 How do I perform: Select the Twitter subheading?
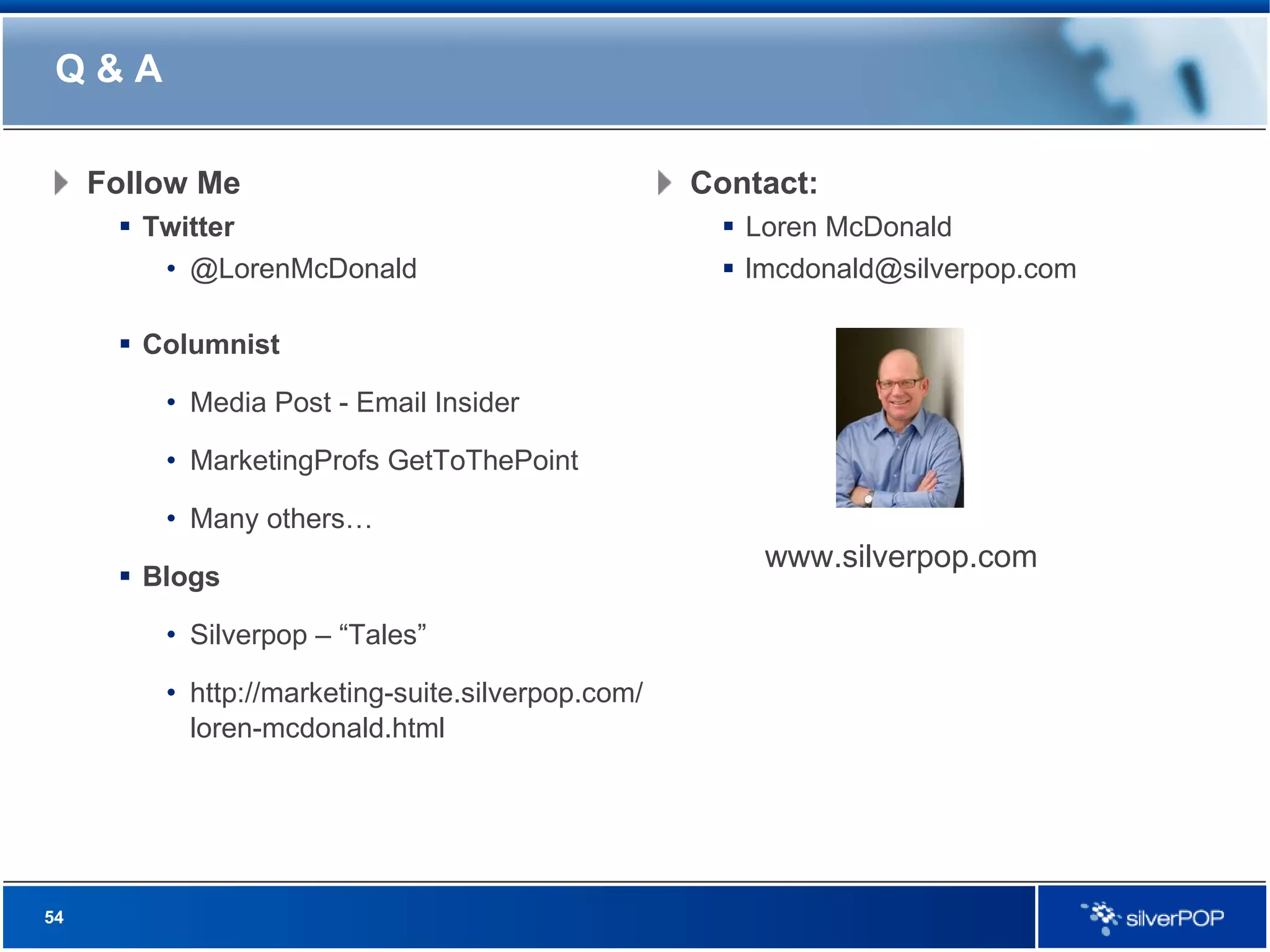(189, 226)
